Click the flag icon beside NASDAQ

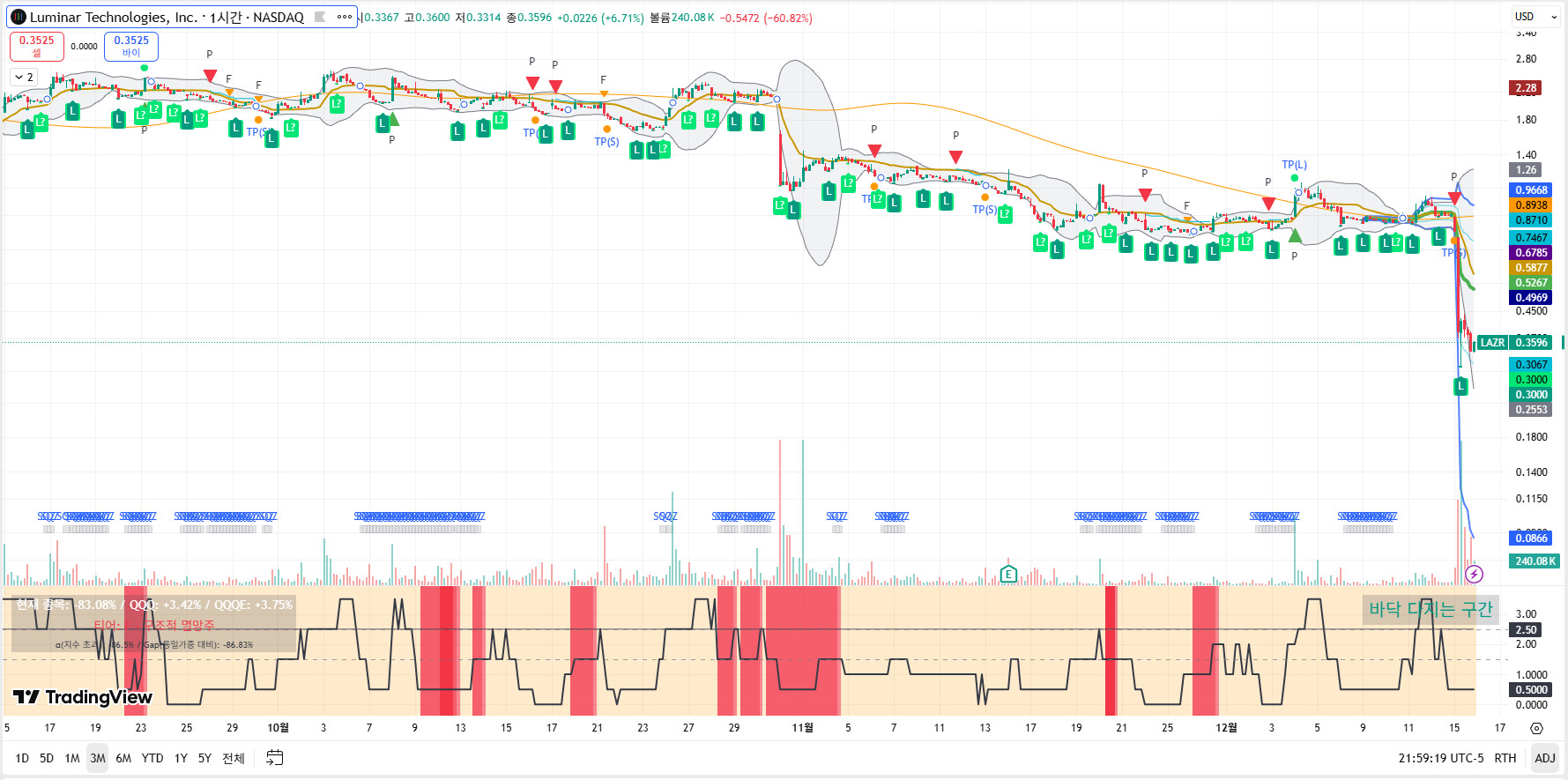tap(320, 17)
